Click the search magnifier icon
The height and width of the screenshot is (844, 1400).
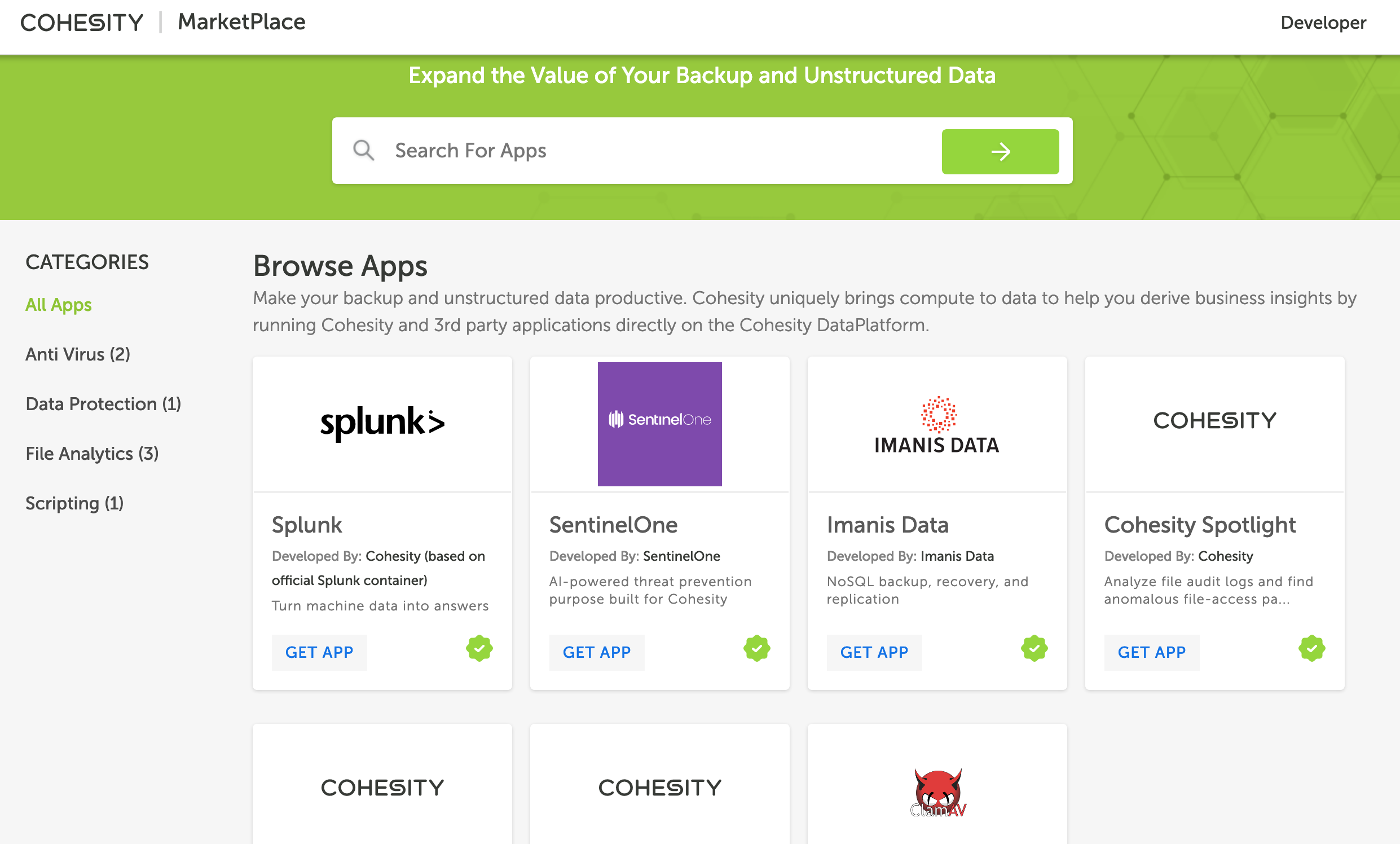pos(364,150)
